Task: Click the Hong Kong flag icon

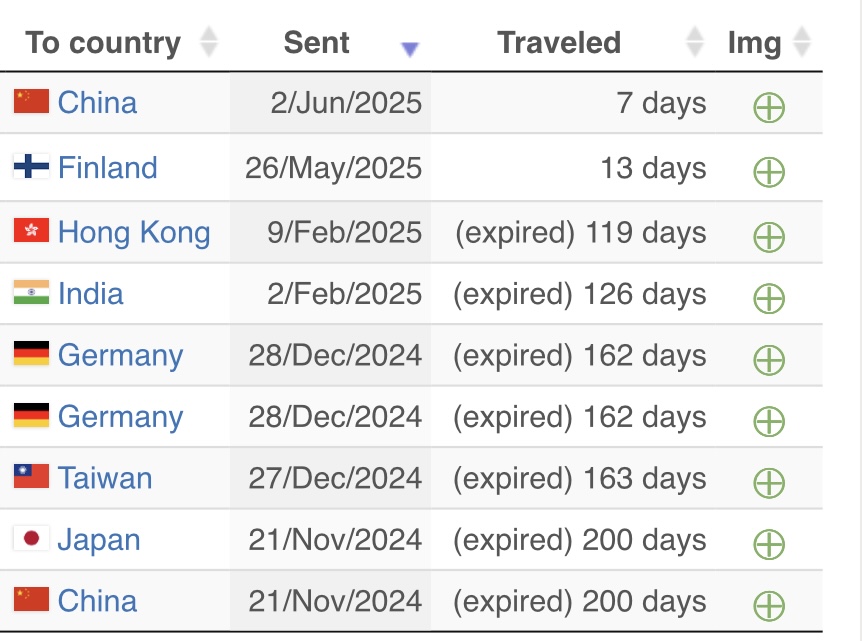Action: pyautogui.click(x=31, y=230)
